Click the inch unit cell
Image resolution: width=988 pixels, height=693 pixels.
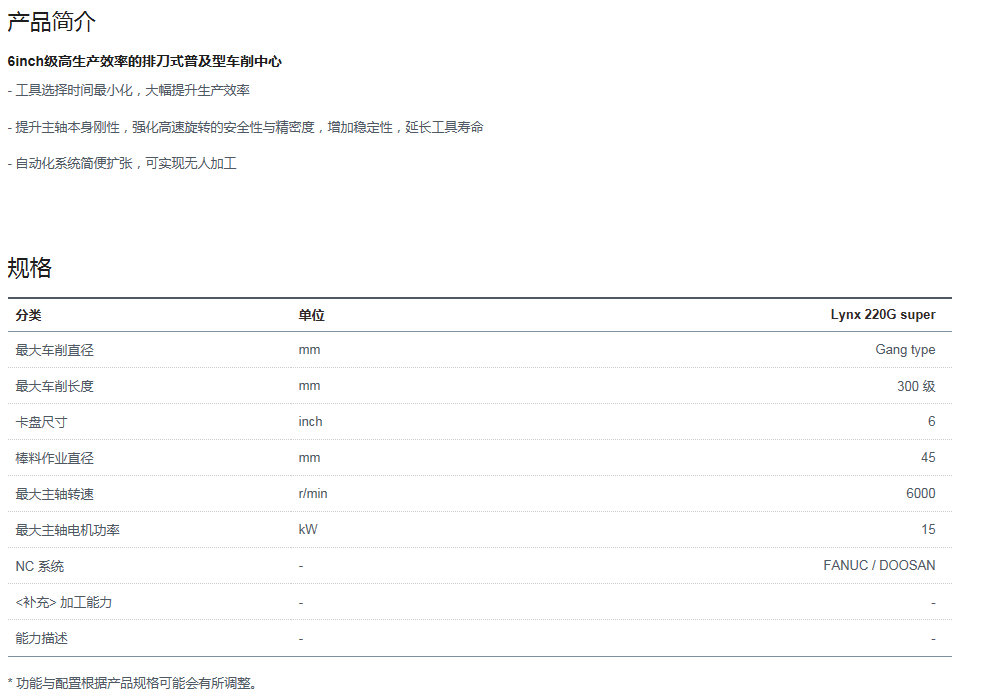(310, 422)
